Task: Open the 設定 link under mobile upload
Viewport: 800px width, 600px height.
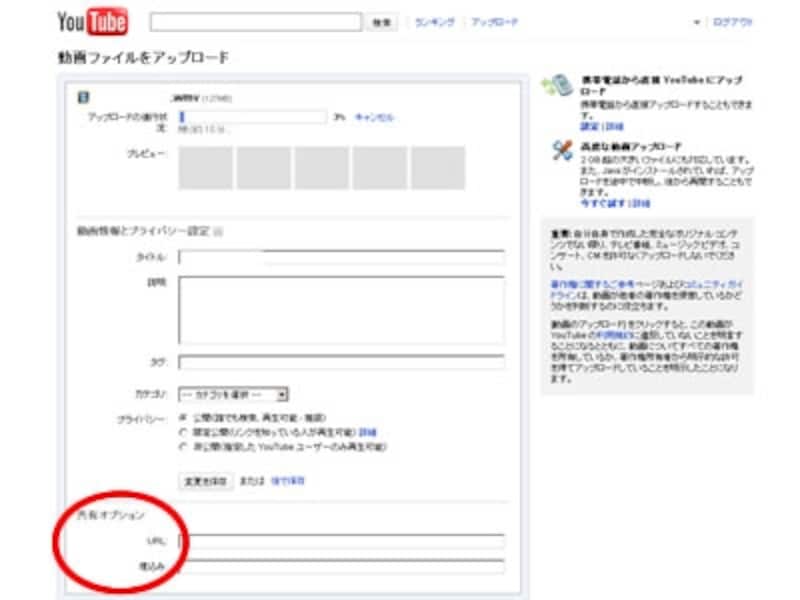Action: pyautogui.click(x=589, y=126)
